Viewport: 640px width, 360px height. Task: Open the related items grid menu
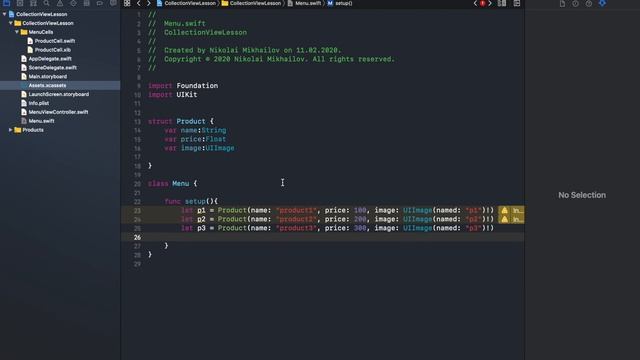tap(127, 3)
